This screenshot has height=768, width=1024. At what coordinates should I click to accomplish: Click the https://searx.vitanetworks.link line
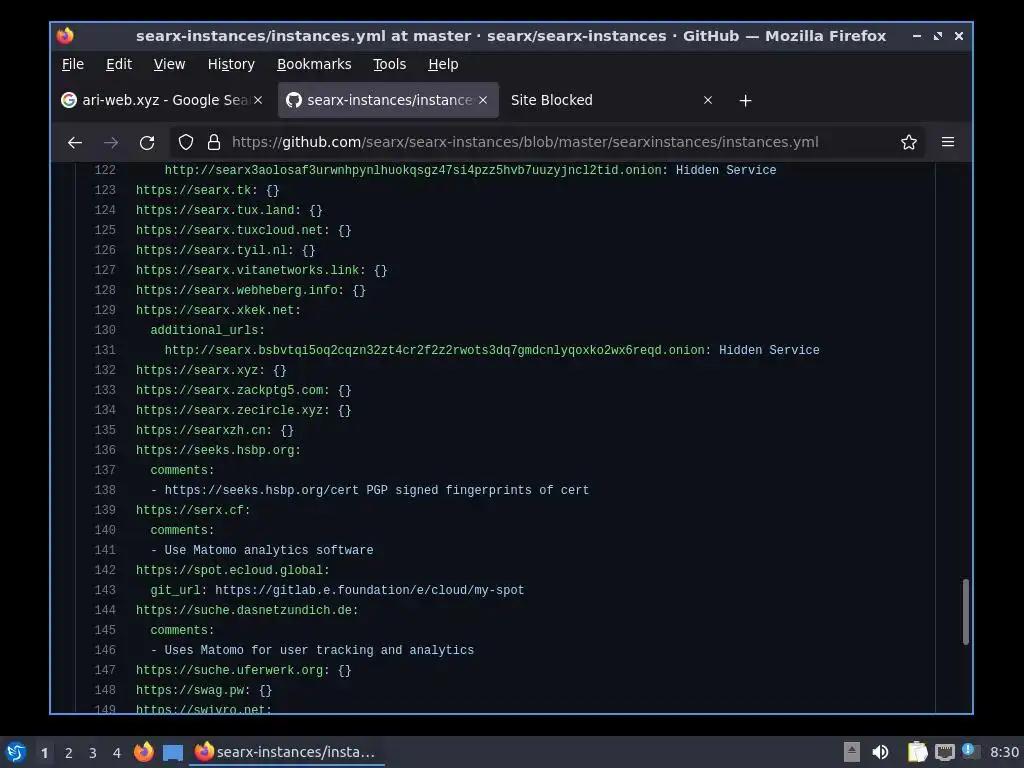261,270
